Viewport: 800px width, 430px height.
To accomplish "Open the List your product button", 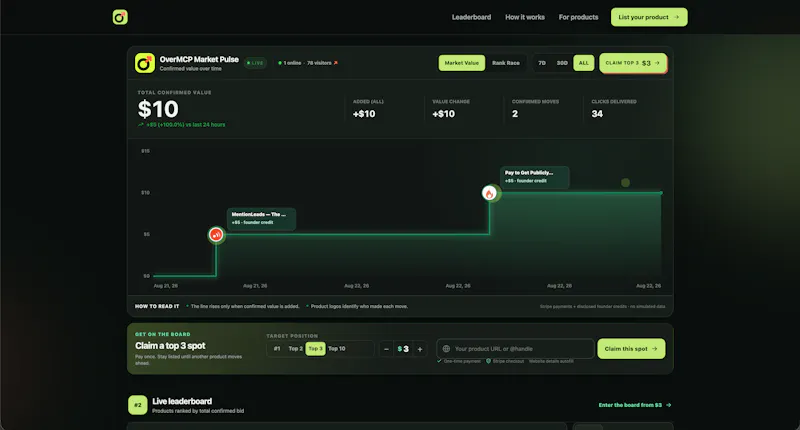I will tap(649, 17).
